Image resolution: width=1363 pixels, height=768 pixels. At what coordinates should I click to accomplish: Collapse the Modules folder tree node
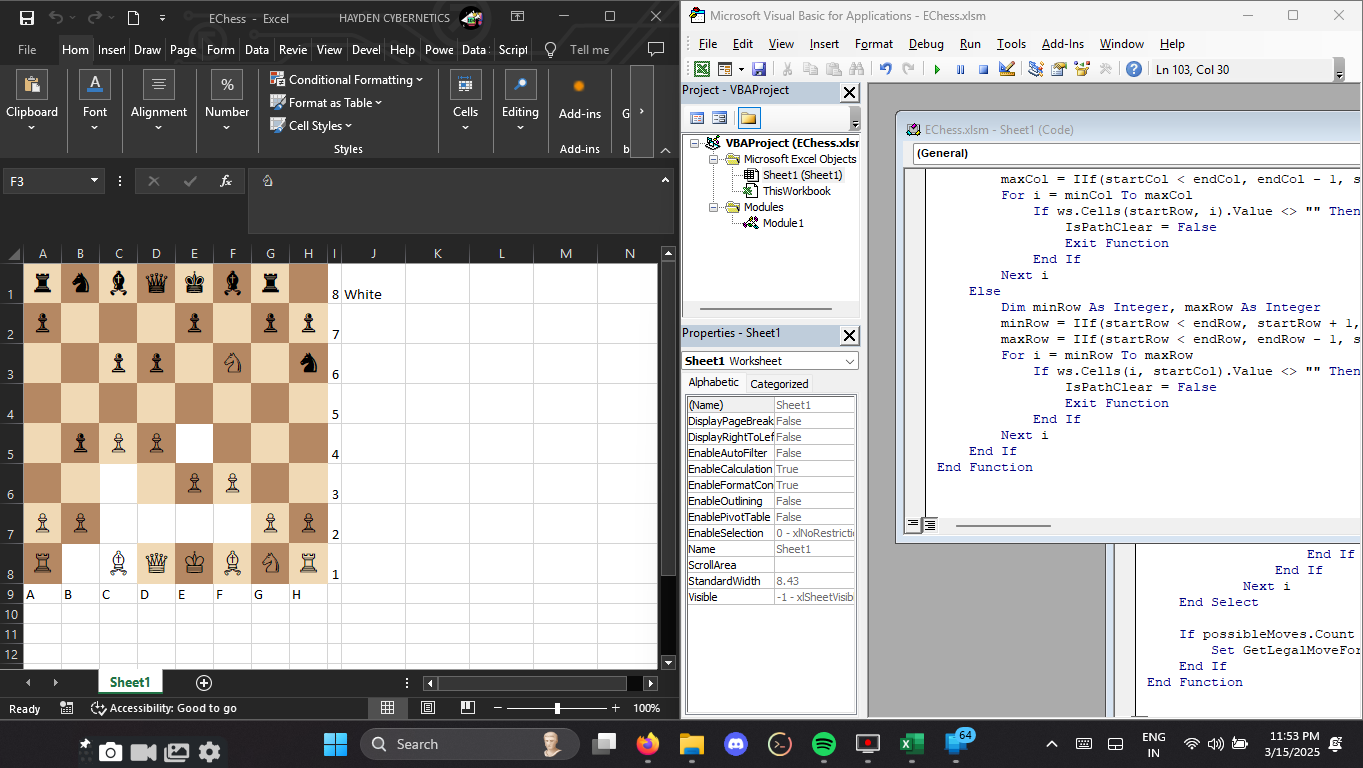[x=715, y=207]
